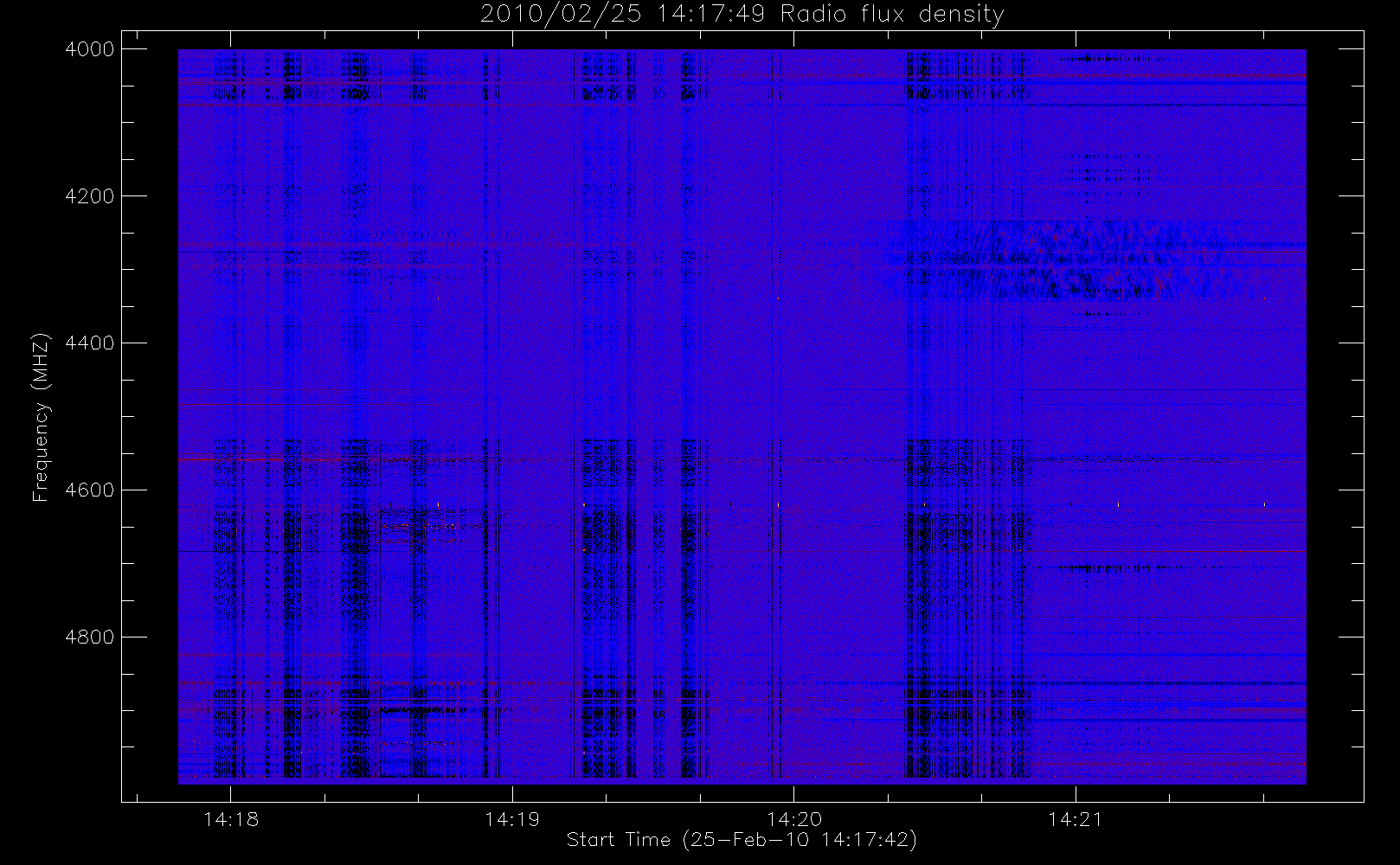This screenshot has height=865, width=1400.
Task: Click the 4200 frequency tick label
Action: [x=90, y=196]
